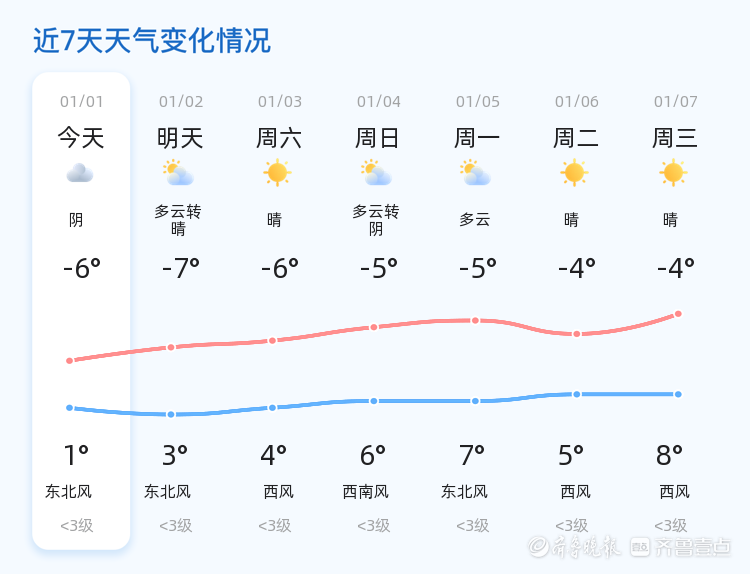Viewport: 750px width, 574px height.
Task: Click the partly cloudy icon under 明天
Action: [x=179, y=173]
